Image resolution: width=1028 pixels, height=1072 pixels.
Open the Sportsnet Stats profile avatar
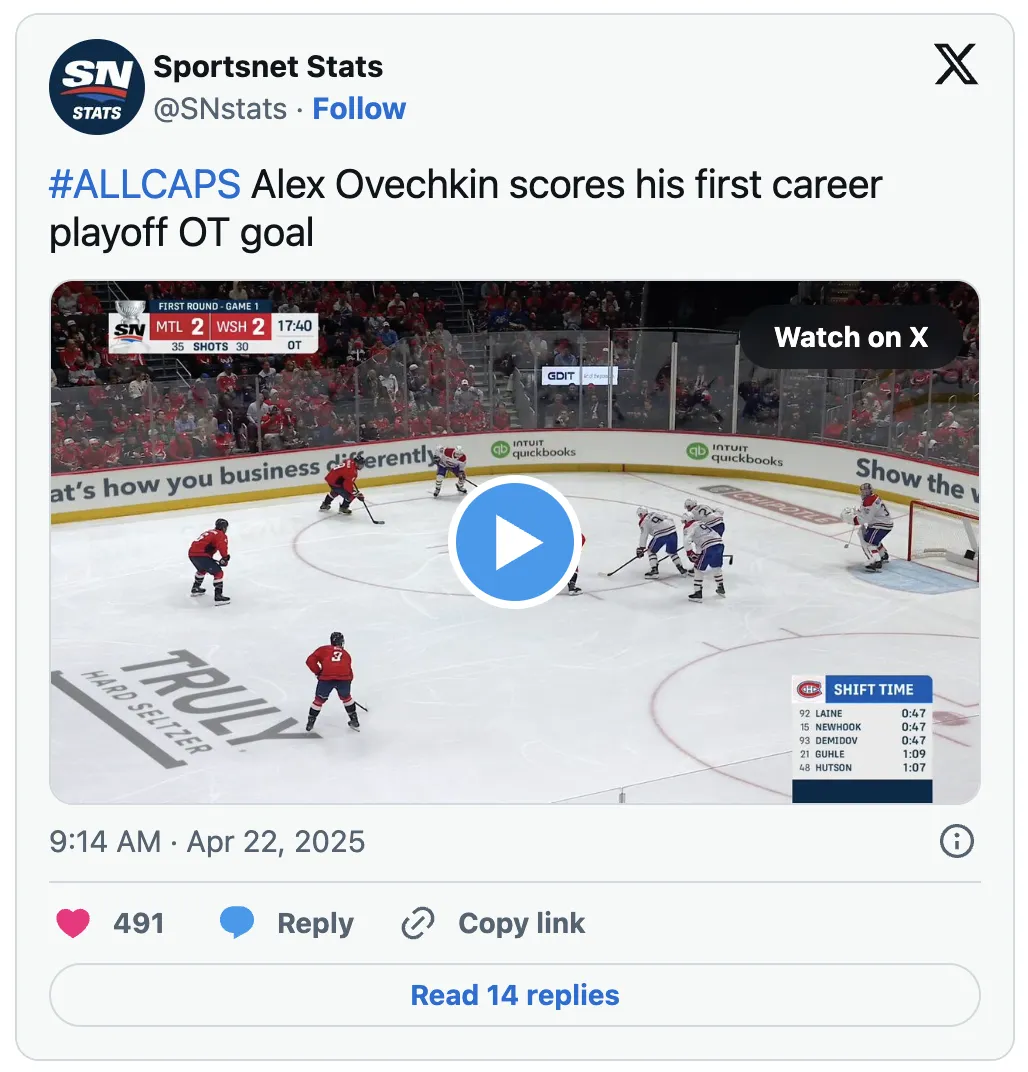(x=96, y=87)
